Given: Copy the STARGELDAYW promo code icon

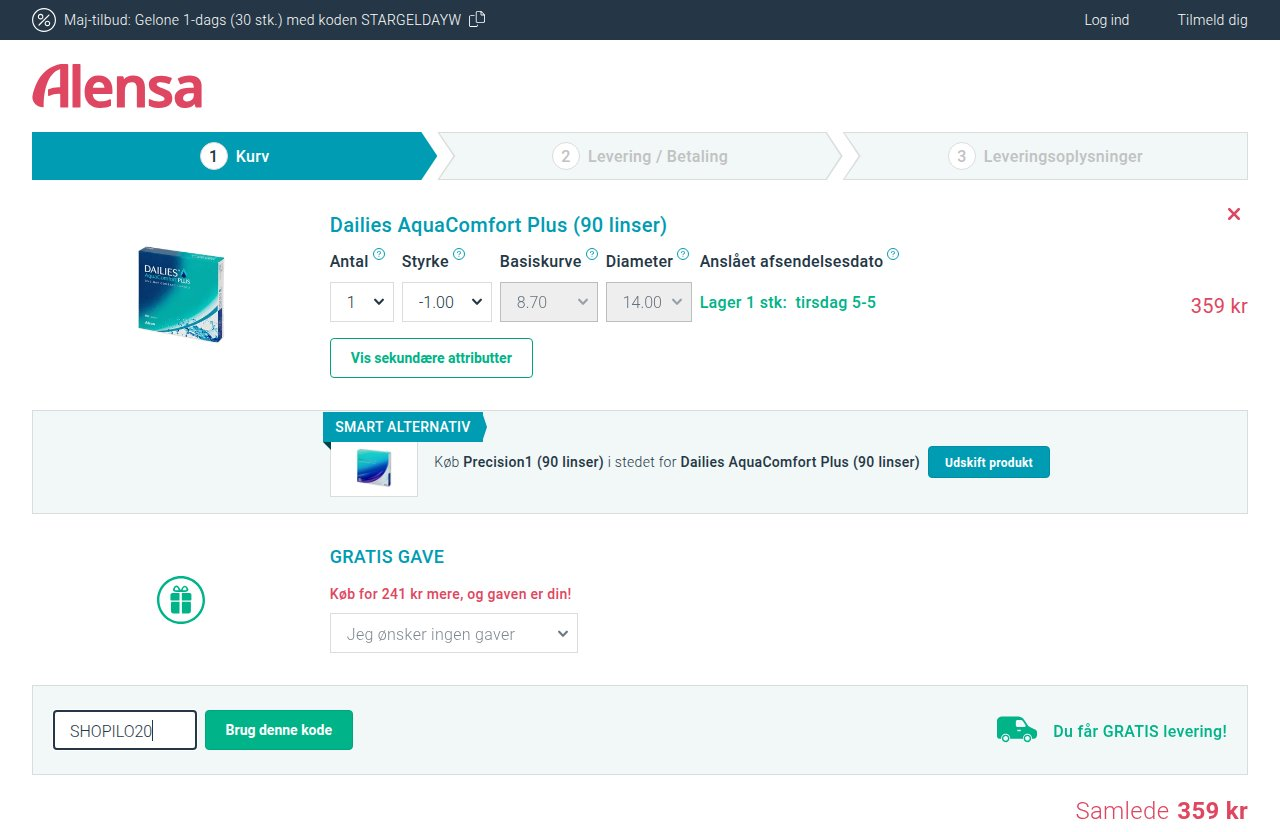Looking at the screenshot, I should (477, 19).
